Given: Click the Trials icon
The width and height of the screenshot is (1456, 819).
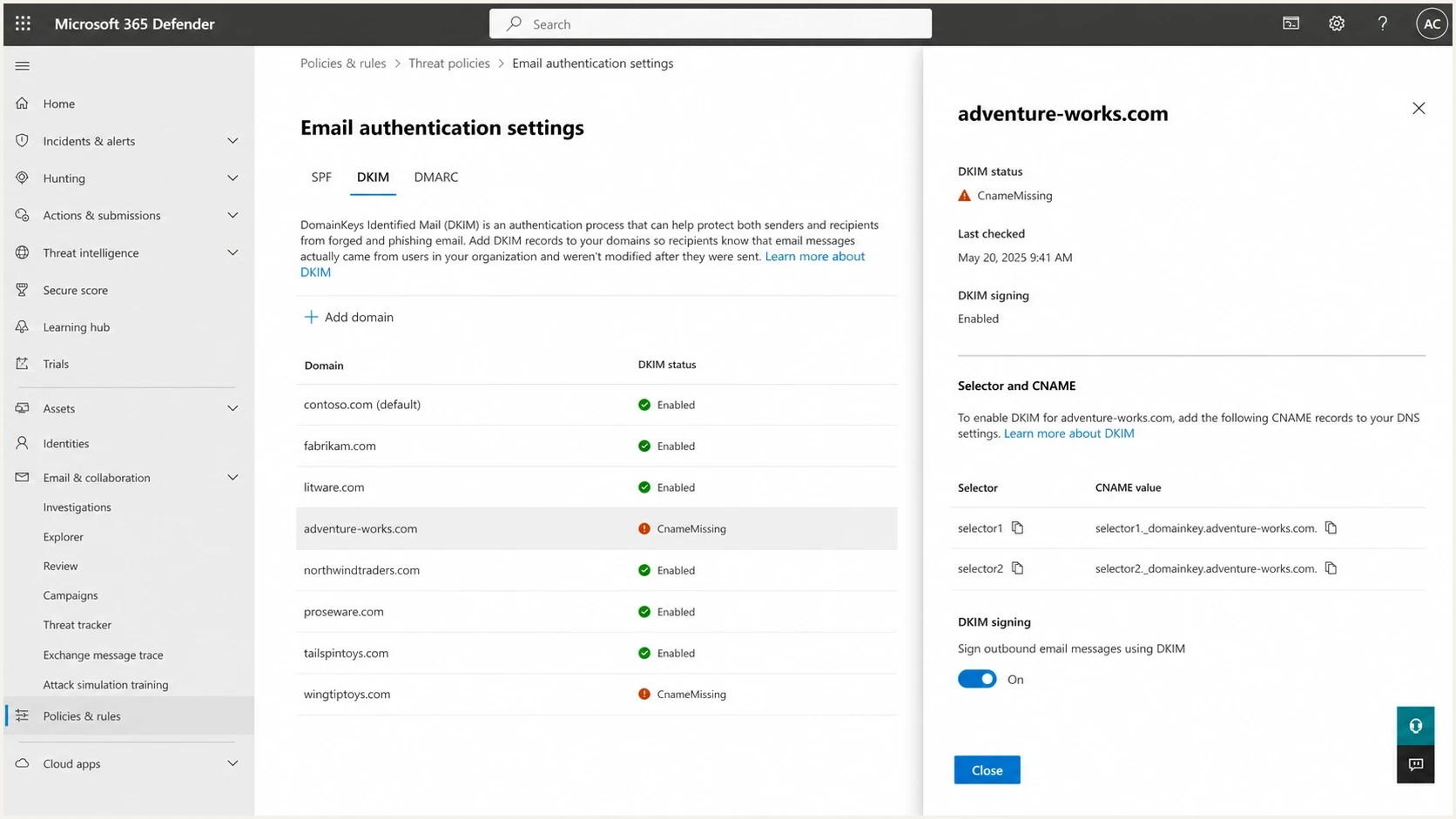Looking at the screenshot, I should (x=23, y=364).
